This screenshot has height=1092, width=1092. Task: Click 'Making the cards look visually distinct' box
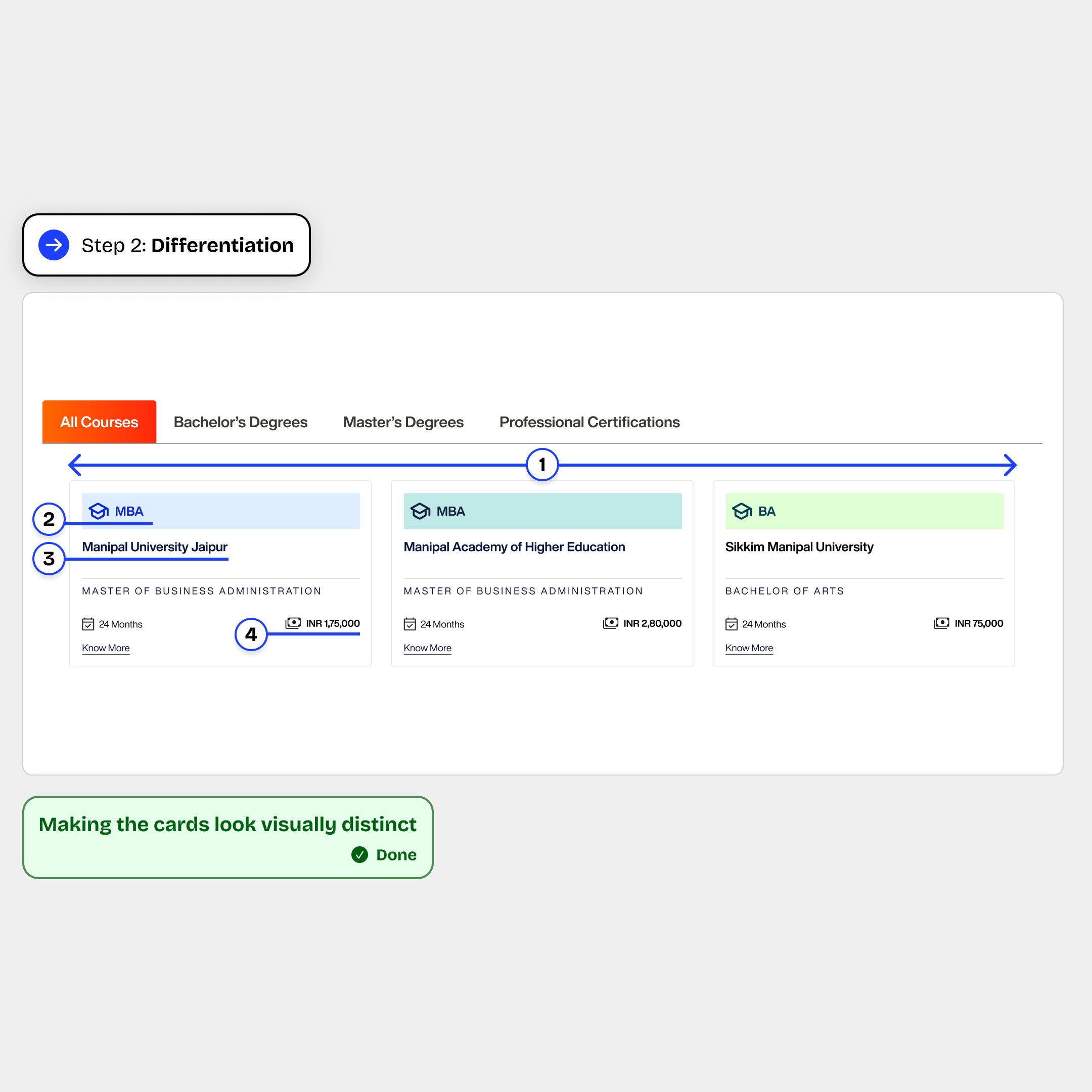coord(228,837)
